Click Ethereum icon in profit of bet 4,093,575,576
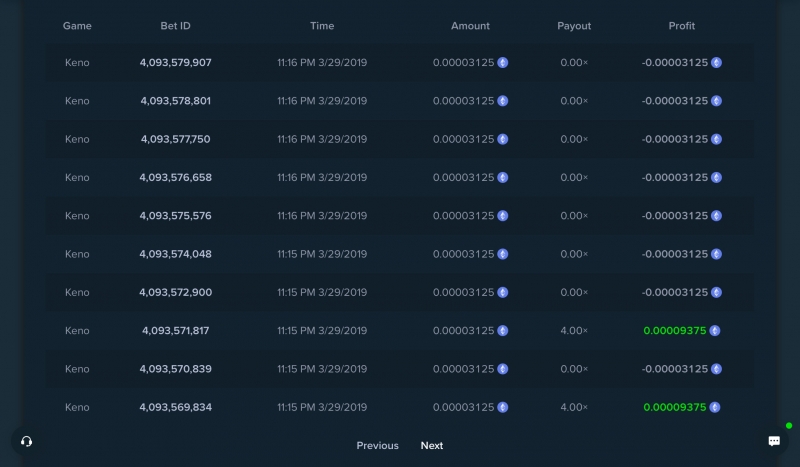The image size is (800, 467). (x=716, y=215)
